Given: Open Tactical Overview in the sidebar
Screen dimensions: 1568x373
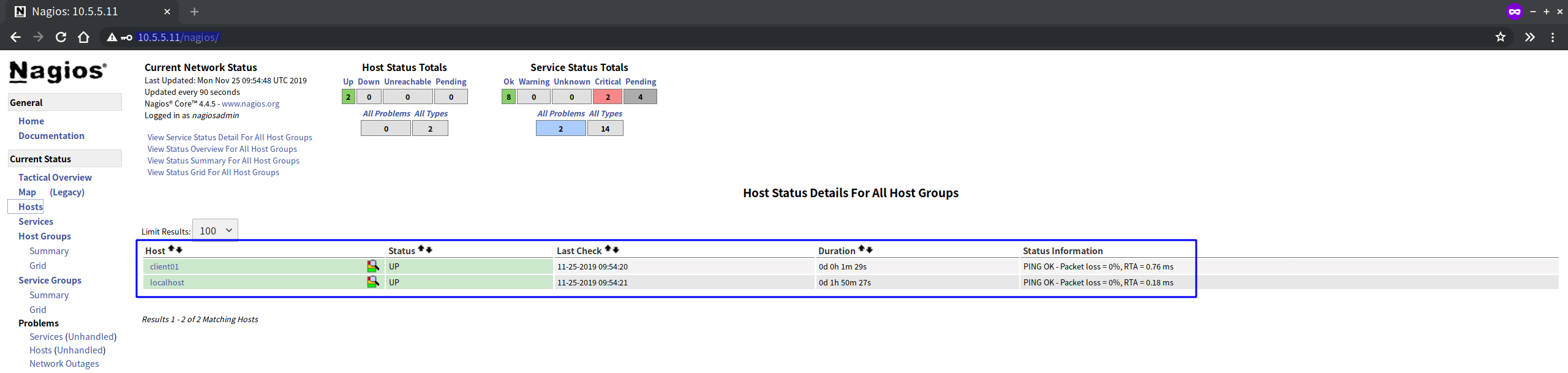Looking at the screenshot, I should coord(55,178).
